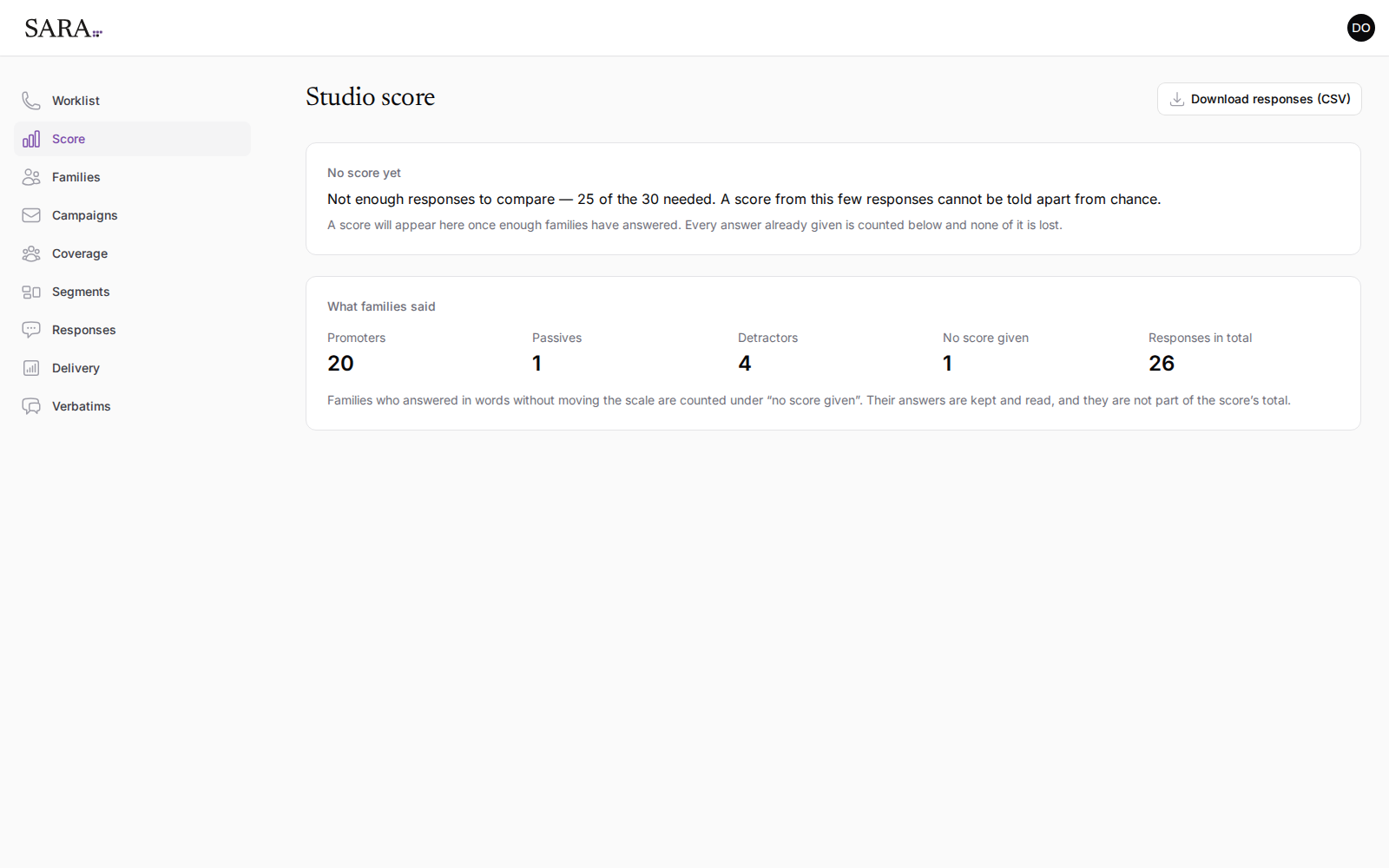Navigate to Responses page

(x=132, y=330)
